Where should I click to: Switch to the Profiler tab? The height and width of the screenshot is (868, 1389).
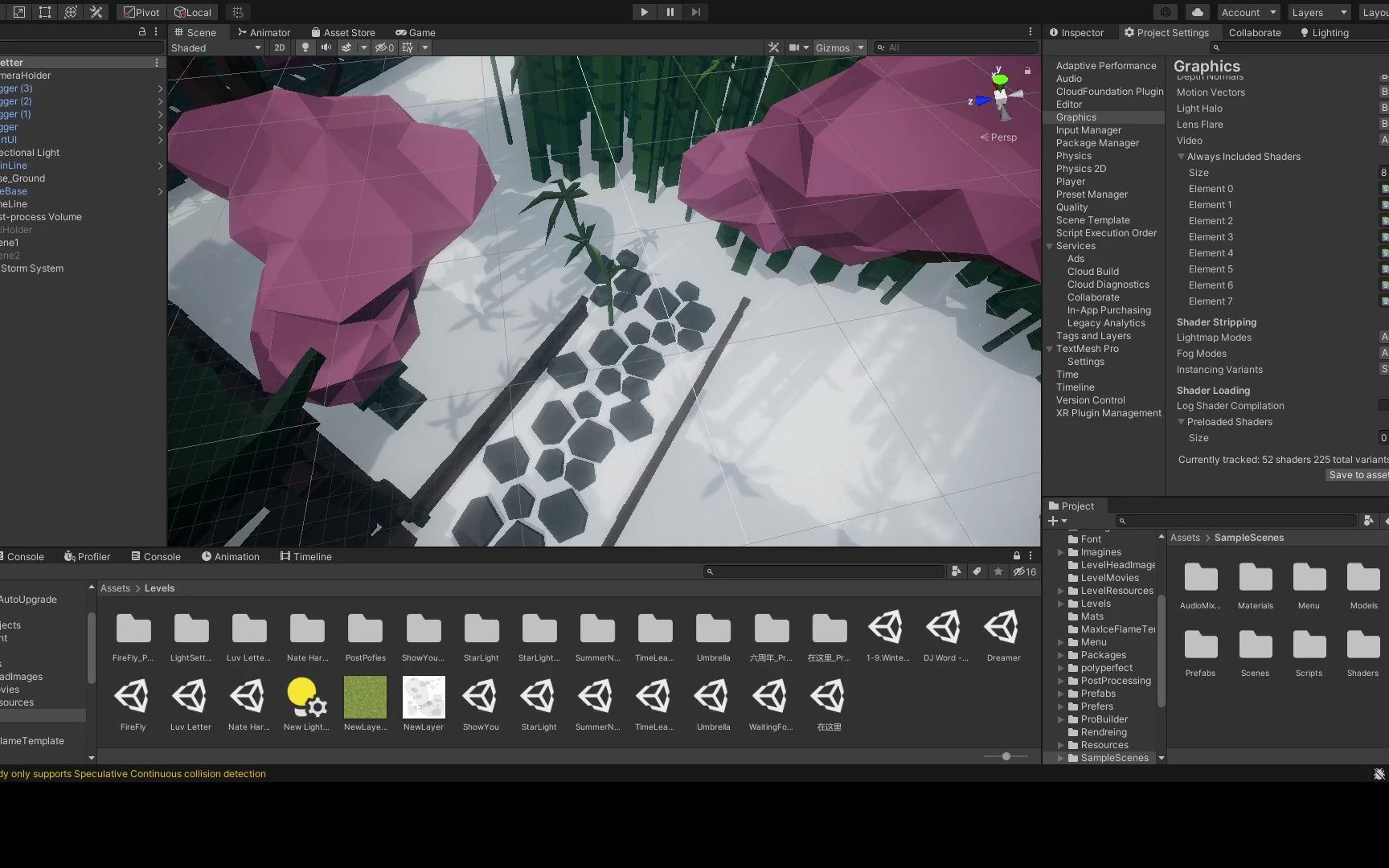pyautogui.click(x=87, y=556)
